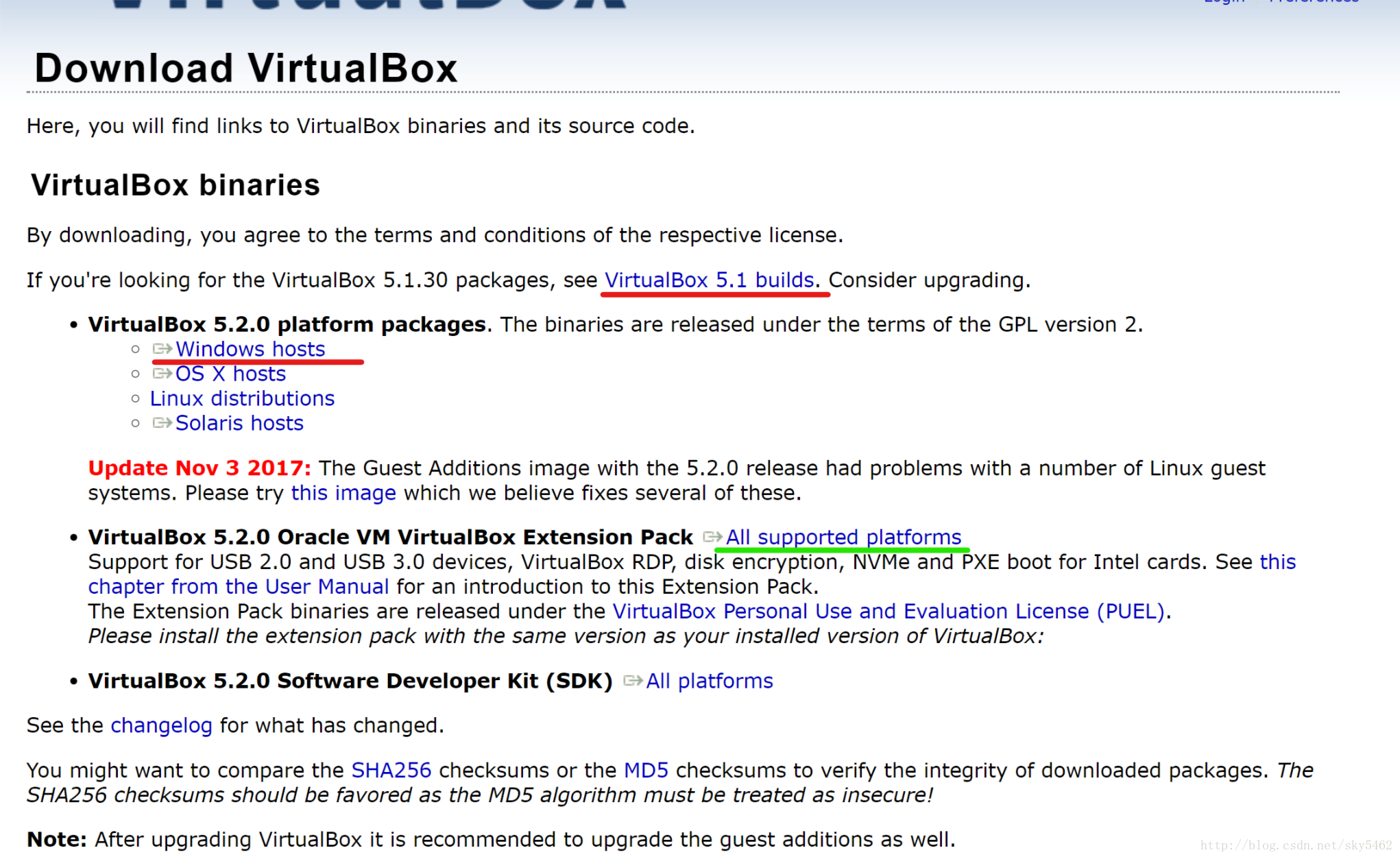Click 'VirtualBox 5.2.0 Software Developer Kit (SDK)' text
This screenshot has height=859, width=1400.
tap(350, 681)
